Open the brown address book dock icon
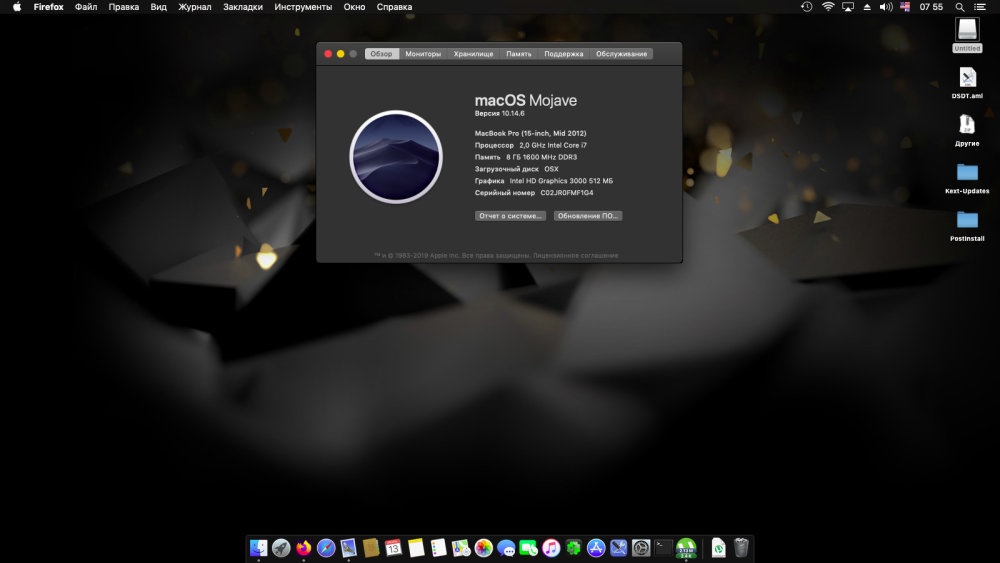Screen dimensions: 1000x563 [371, 548]
